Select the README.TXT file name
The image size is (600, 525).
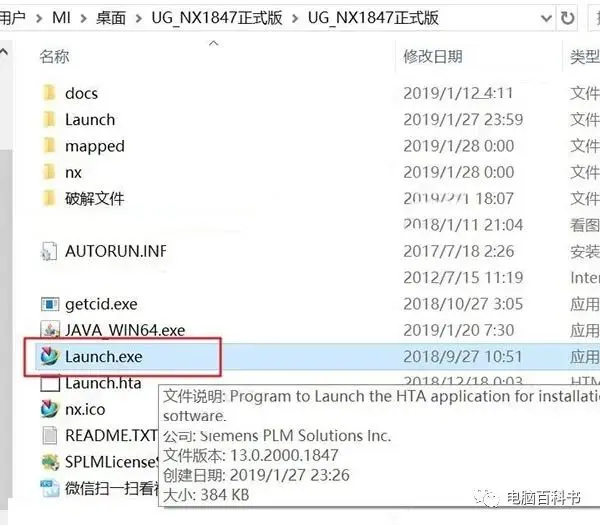(x=111, y=435)
